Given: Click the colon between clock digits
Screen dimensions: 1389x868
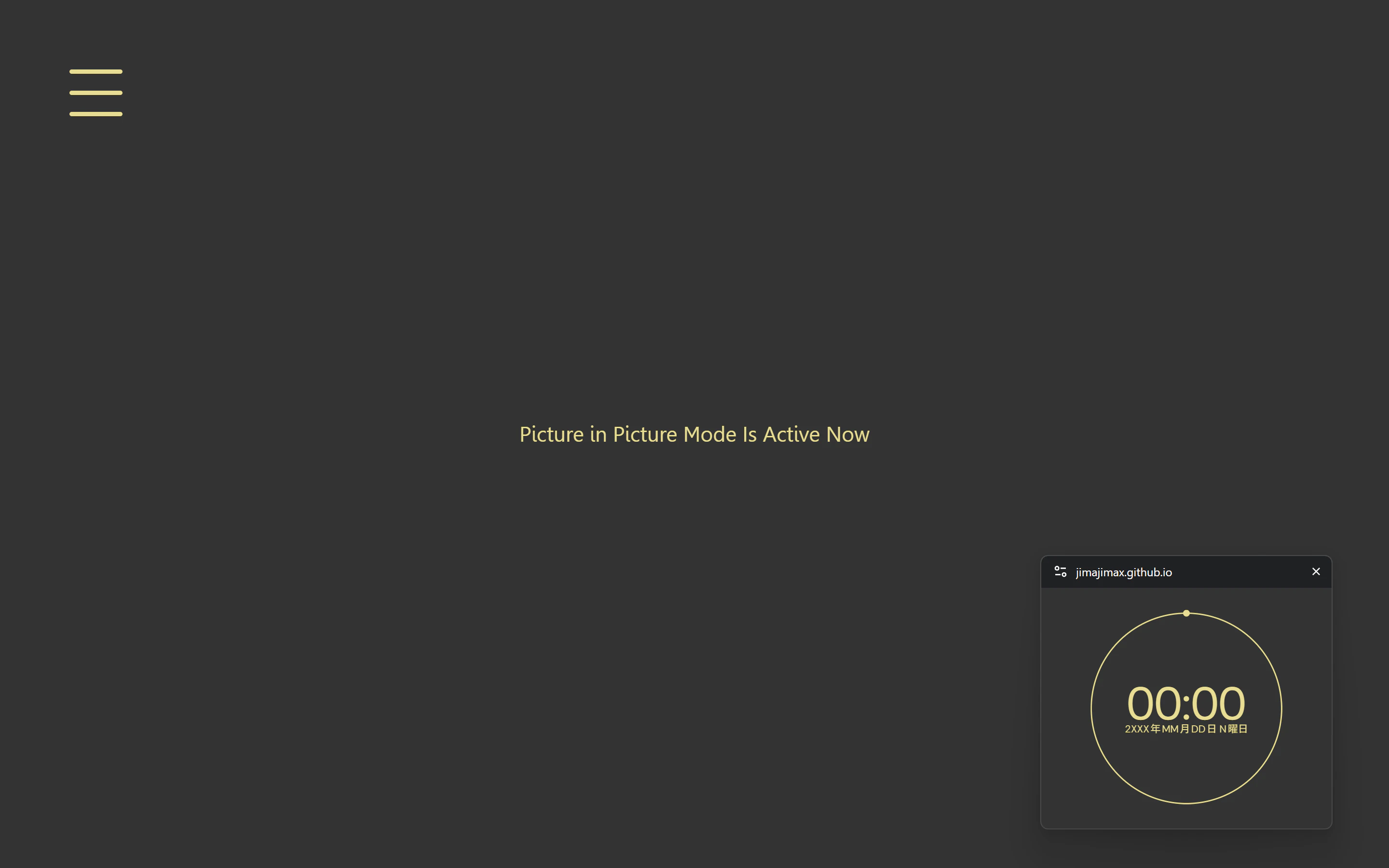Looking at the screenshot, I should coord(1186,707).
